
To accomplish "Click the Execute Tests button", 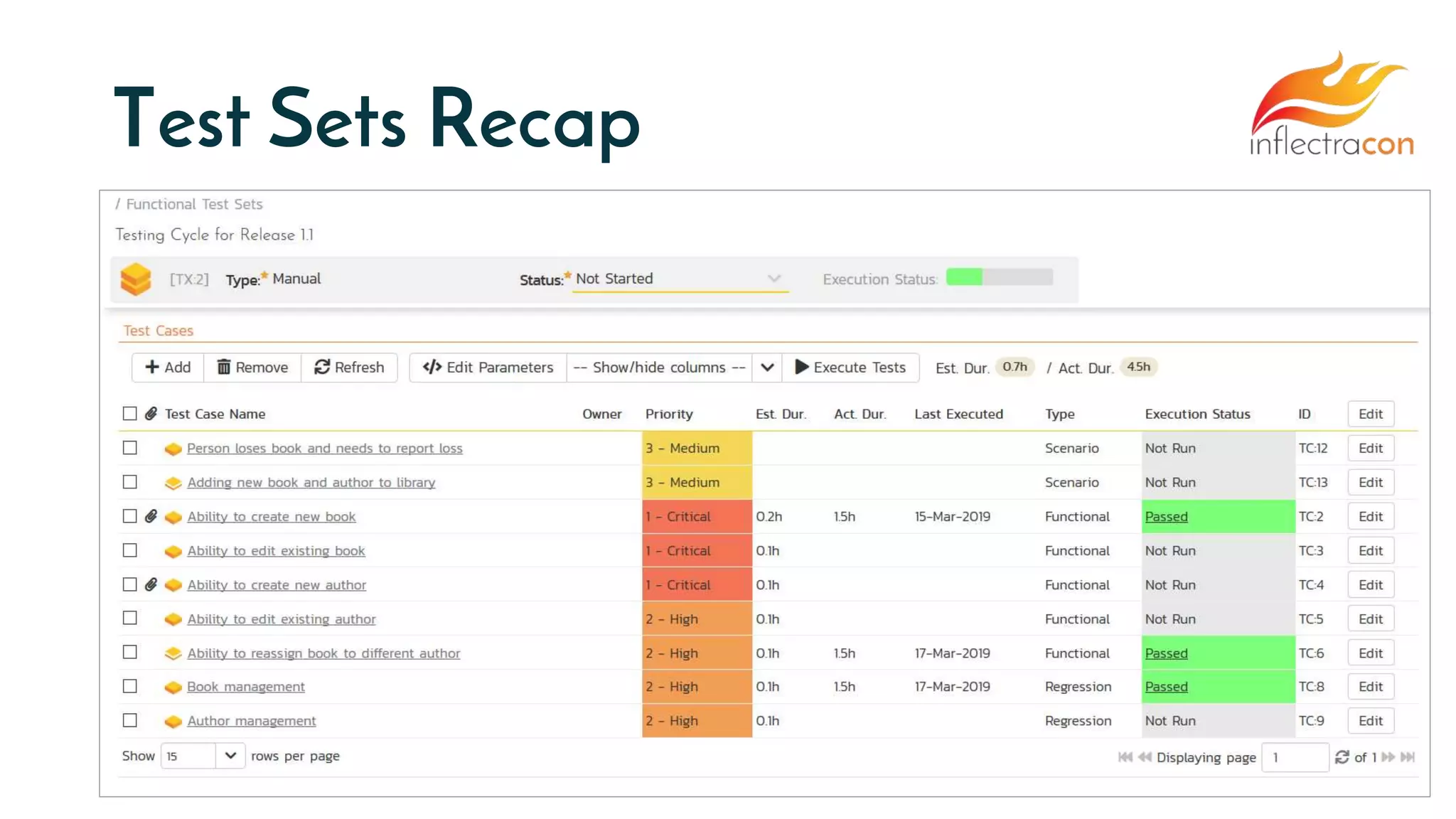I will click(x=850, y=368).
